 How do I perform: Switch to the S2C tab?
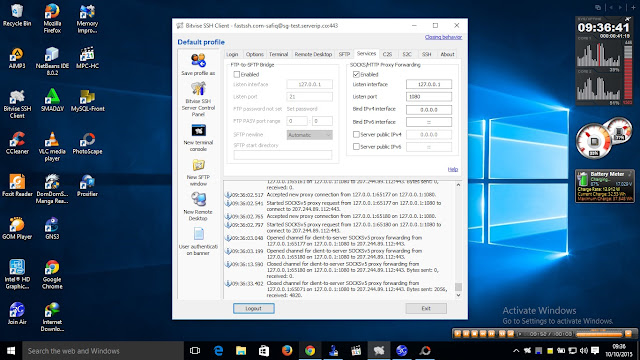click(407, 54)
